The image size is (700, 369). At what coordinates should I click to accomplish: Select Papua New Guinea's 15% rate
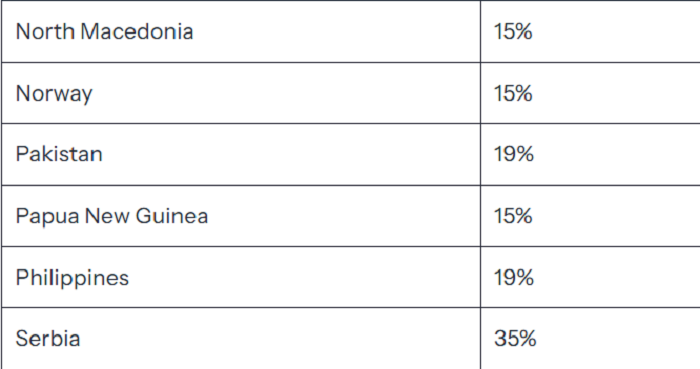coord(513,216)
